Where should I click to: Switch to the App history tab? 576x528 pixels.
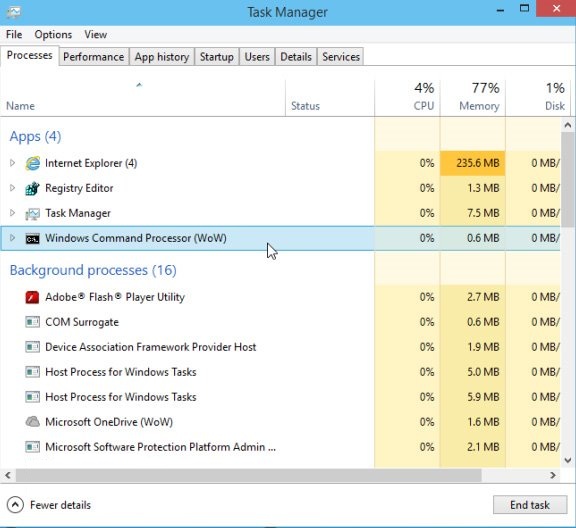coord(162,57)
